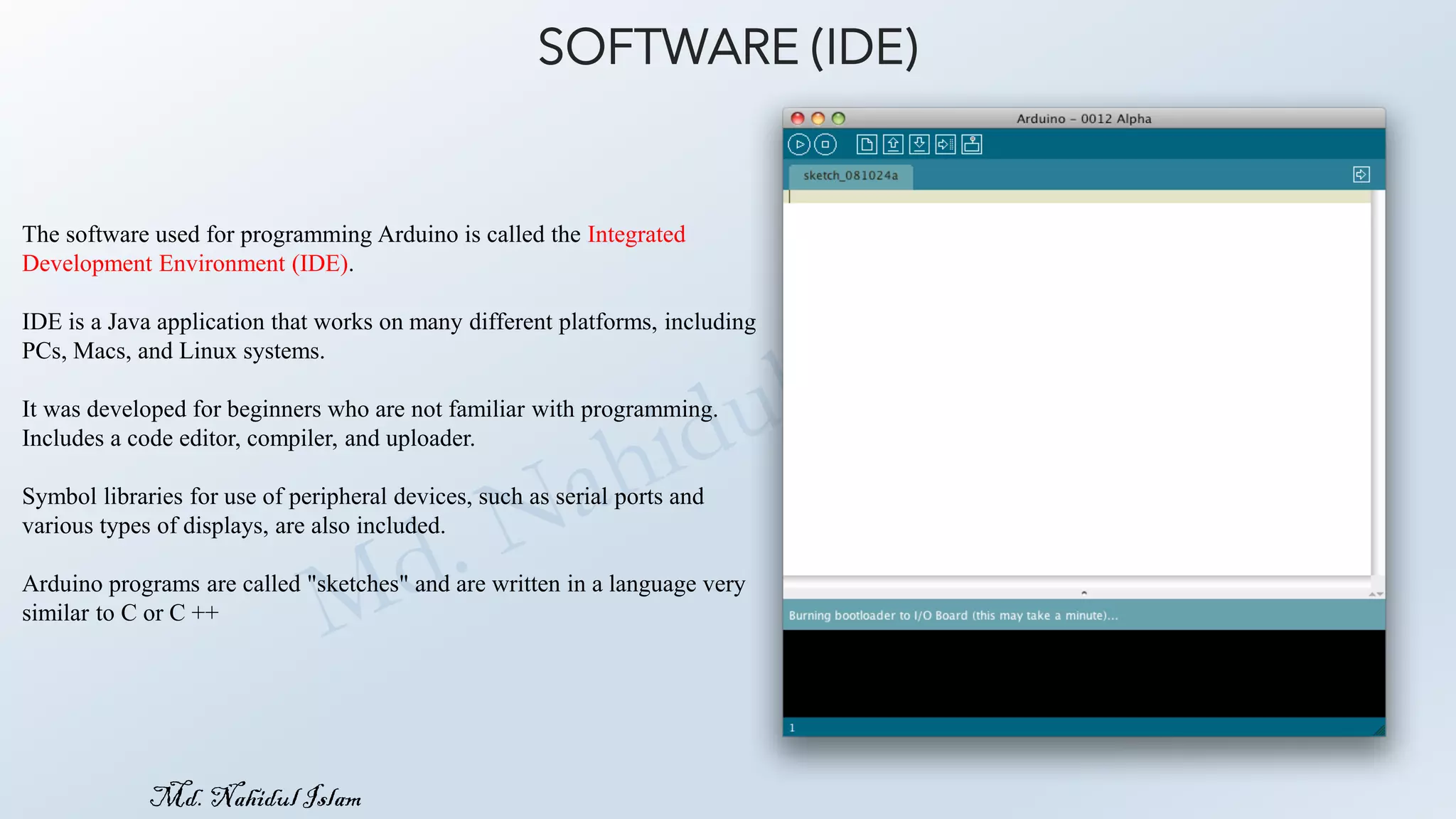Select the sketch_081024a tab
The height and width of the screenshot is (819, 1456).
pos(851,176)
